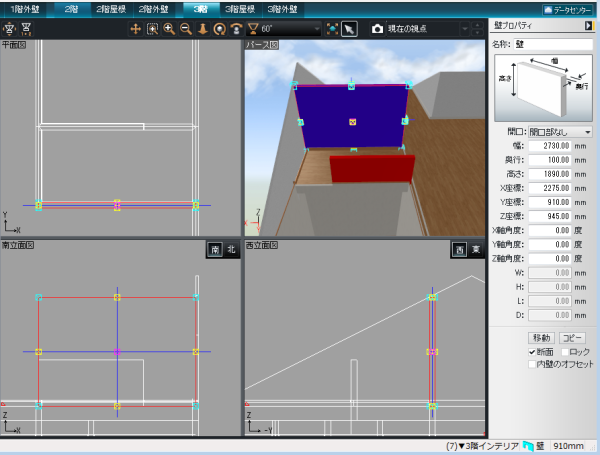Expand the 現在の視点 viewpoint dropdown
This screenshot has width=600, height=455.
[x=465, y=29]
